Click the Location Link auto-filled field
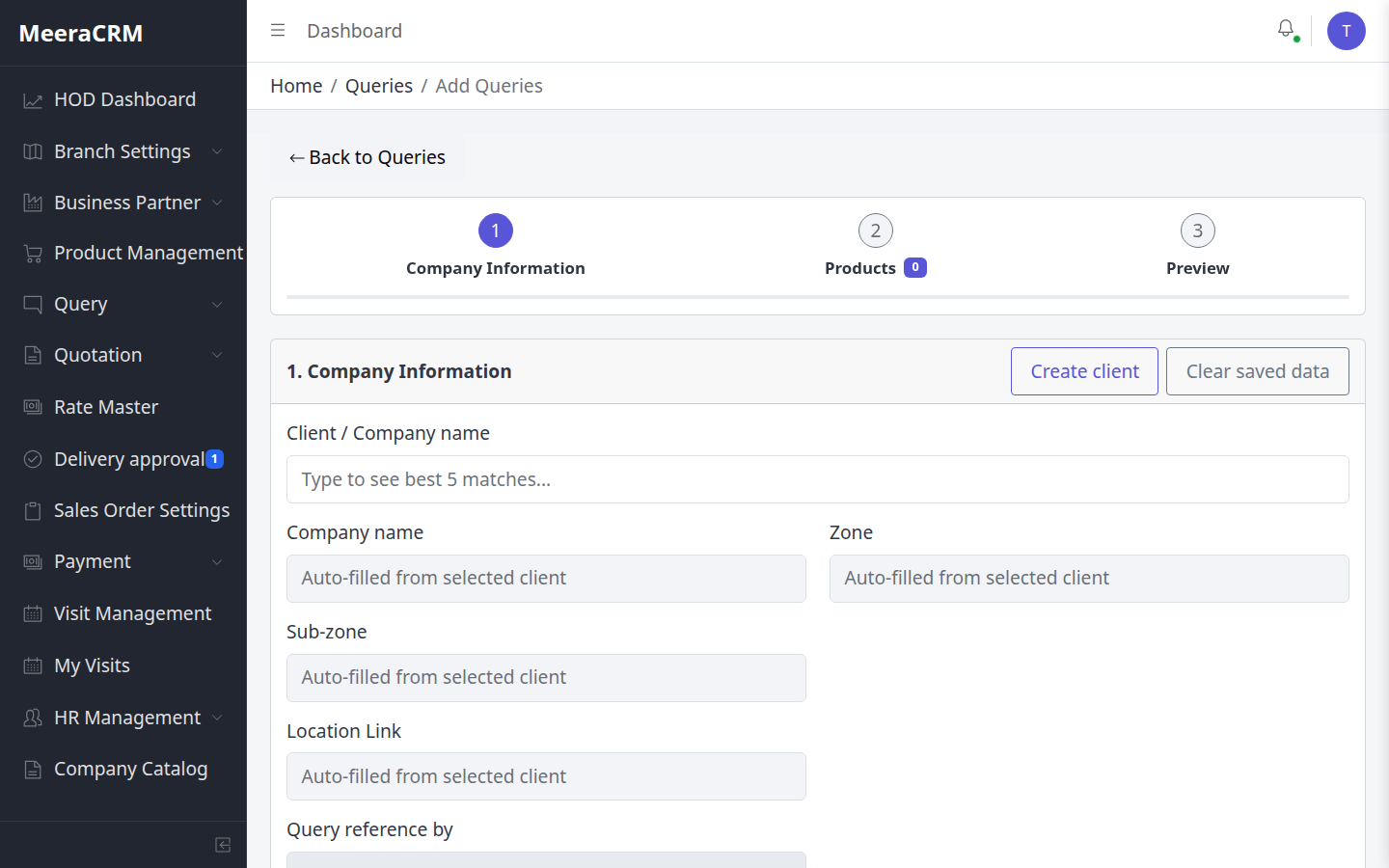 tap(546, 776)
